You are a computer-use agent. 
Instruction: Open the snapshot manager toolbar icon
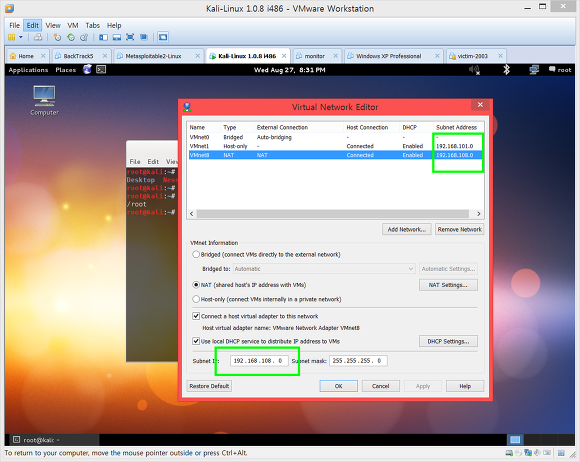pos(84,37)
